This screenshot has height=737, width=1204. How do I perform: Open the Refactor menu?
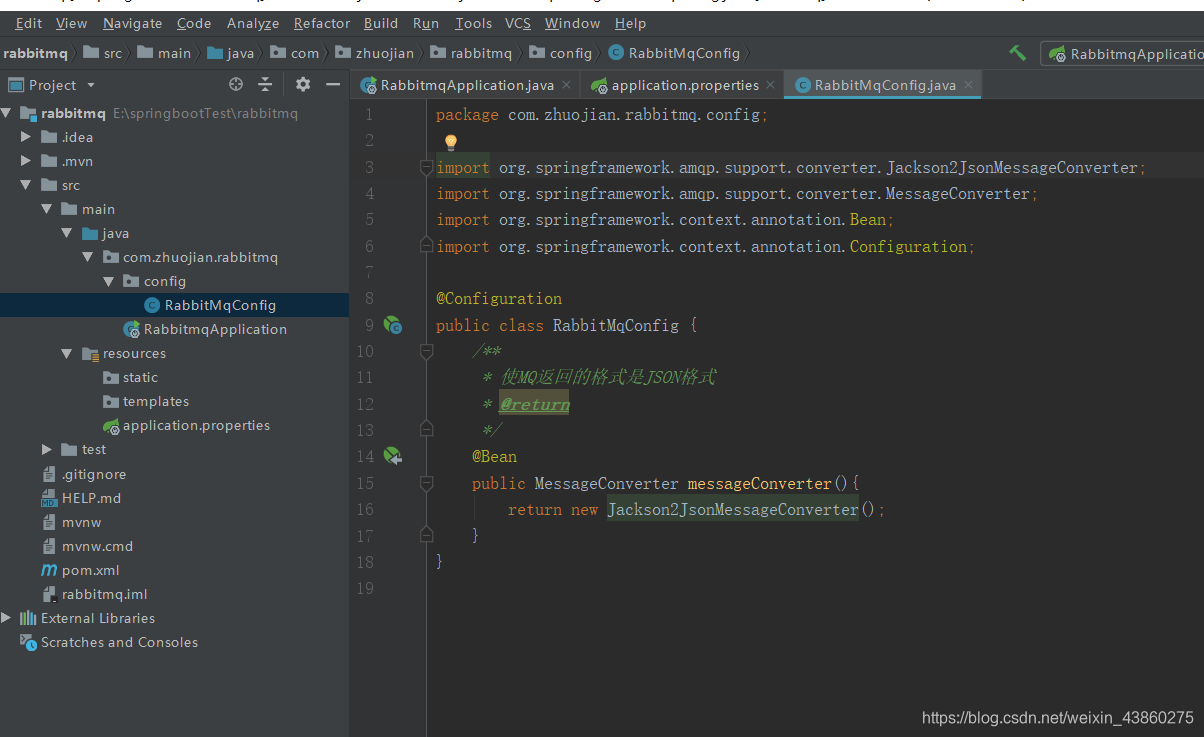click(x=322, y=23)
